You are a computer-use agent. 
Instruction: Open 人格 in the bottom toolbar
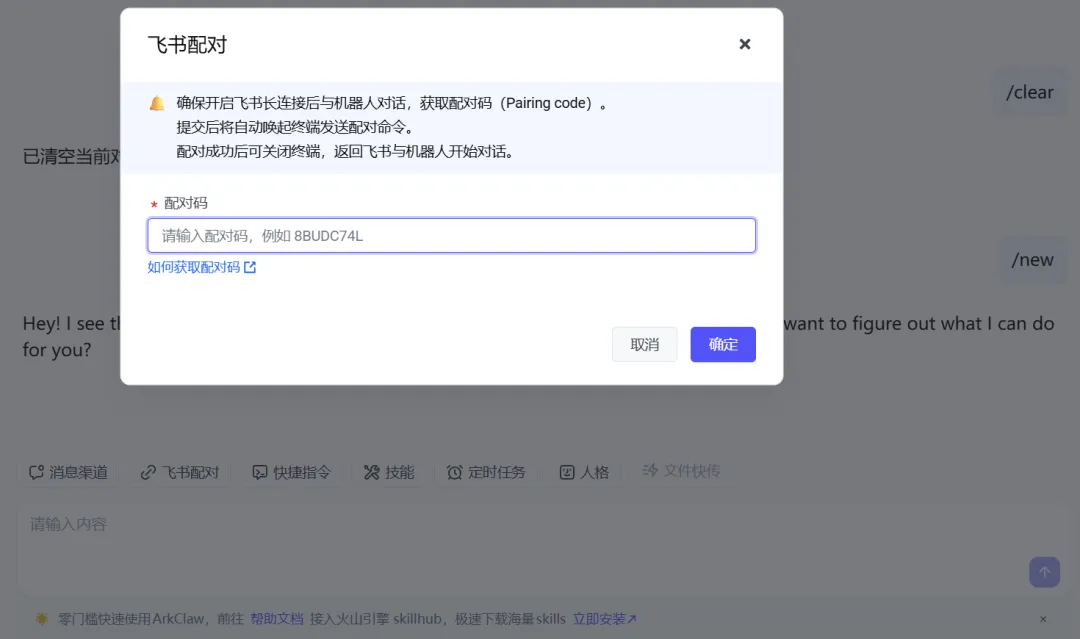[584, 472]
